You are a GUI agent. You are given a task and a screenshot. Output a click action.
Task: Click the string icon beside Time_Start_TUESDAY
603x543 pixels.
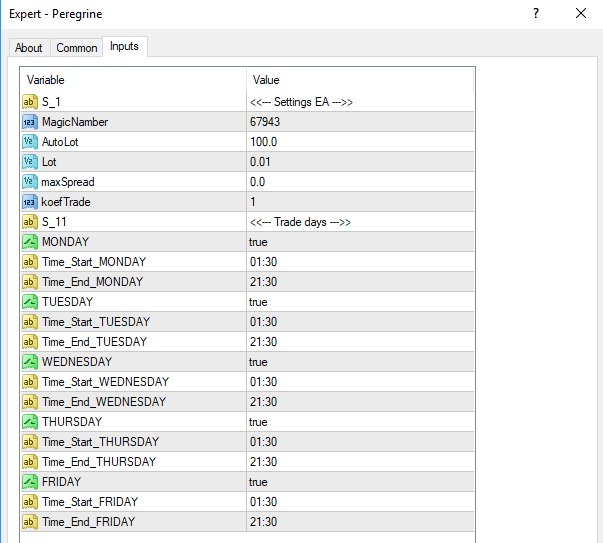pyautogui.click(x=29, y=322)
